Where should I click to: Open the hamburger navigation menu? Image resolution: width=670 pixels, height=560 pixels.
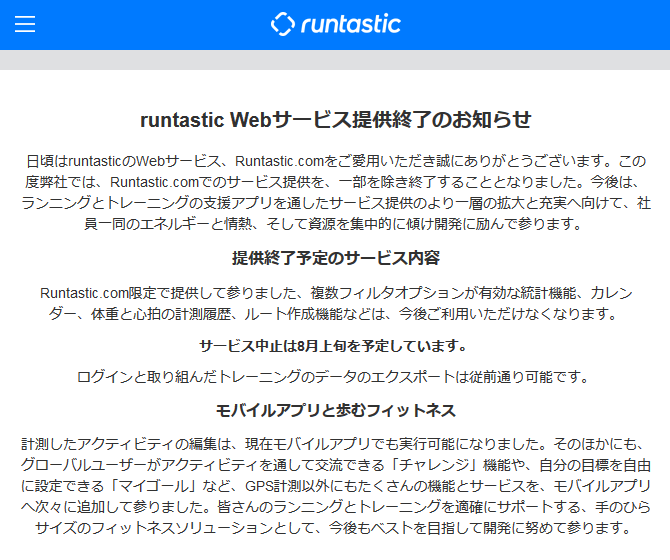pos(25,24)
